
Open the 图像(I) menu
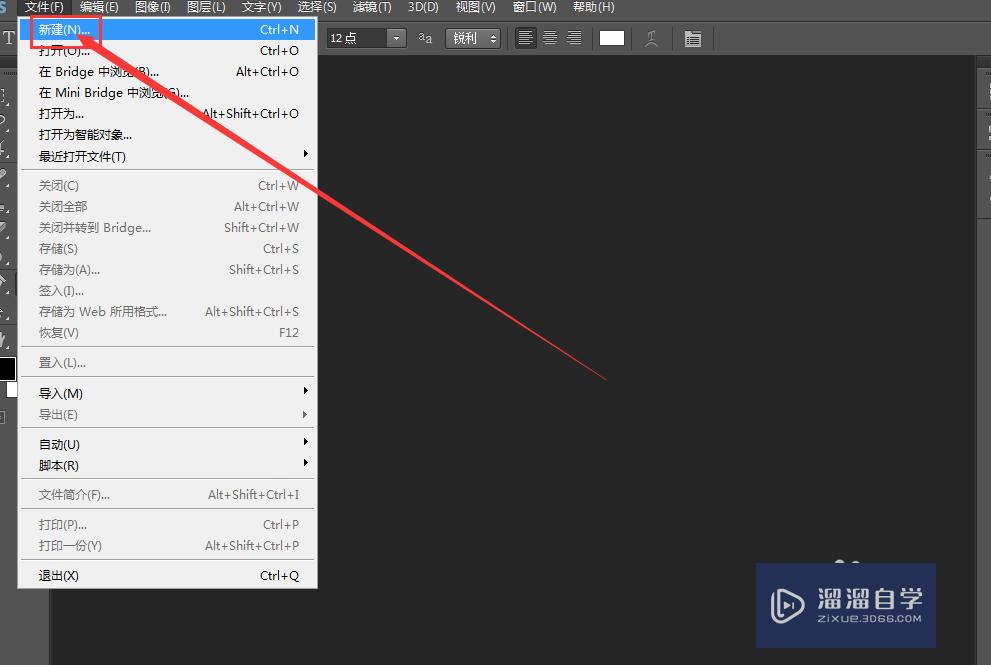[x=153, y=7]
